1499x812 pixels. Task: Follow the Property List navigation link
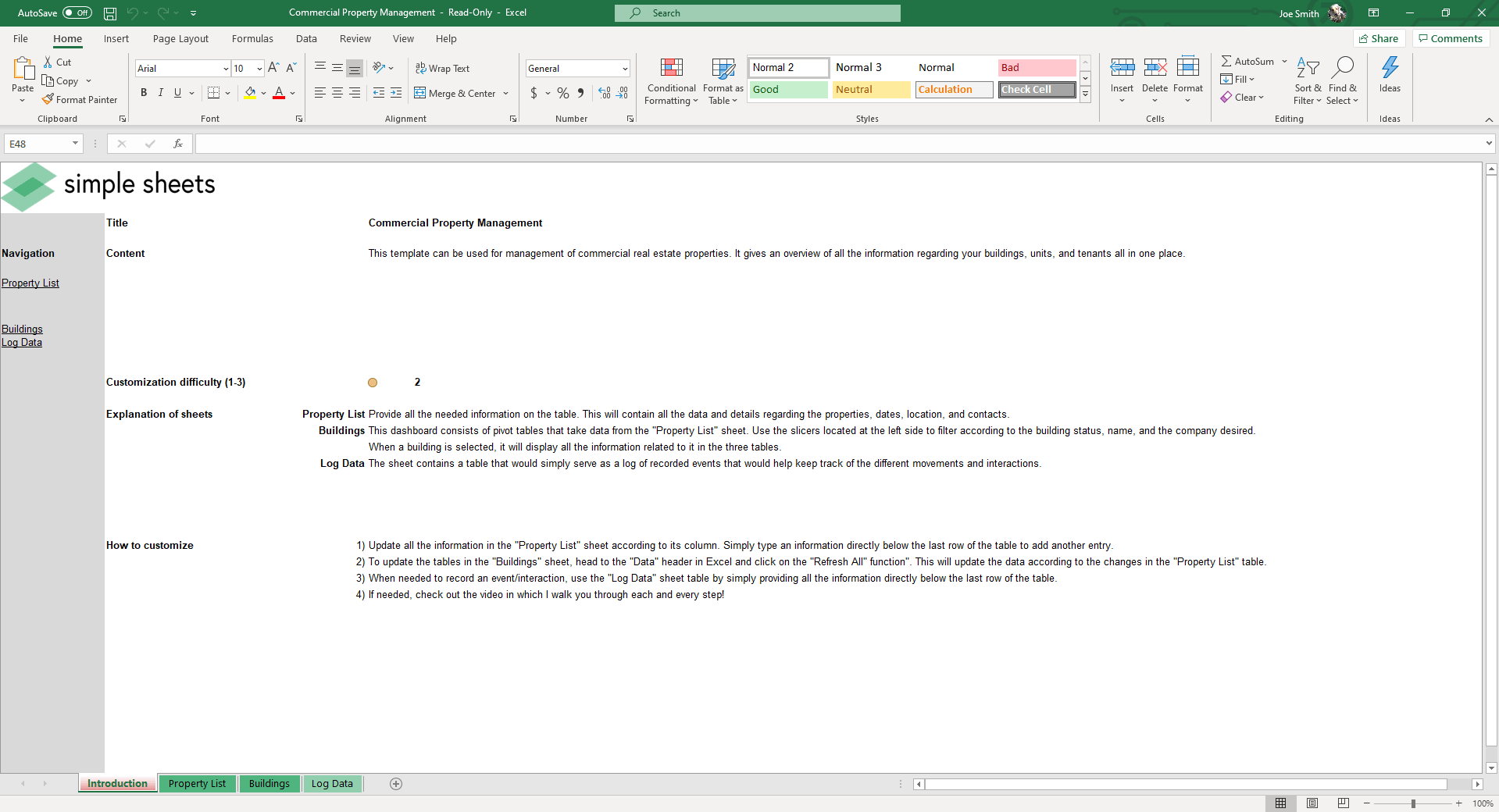[30, 283]
